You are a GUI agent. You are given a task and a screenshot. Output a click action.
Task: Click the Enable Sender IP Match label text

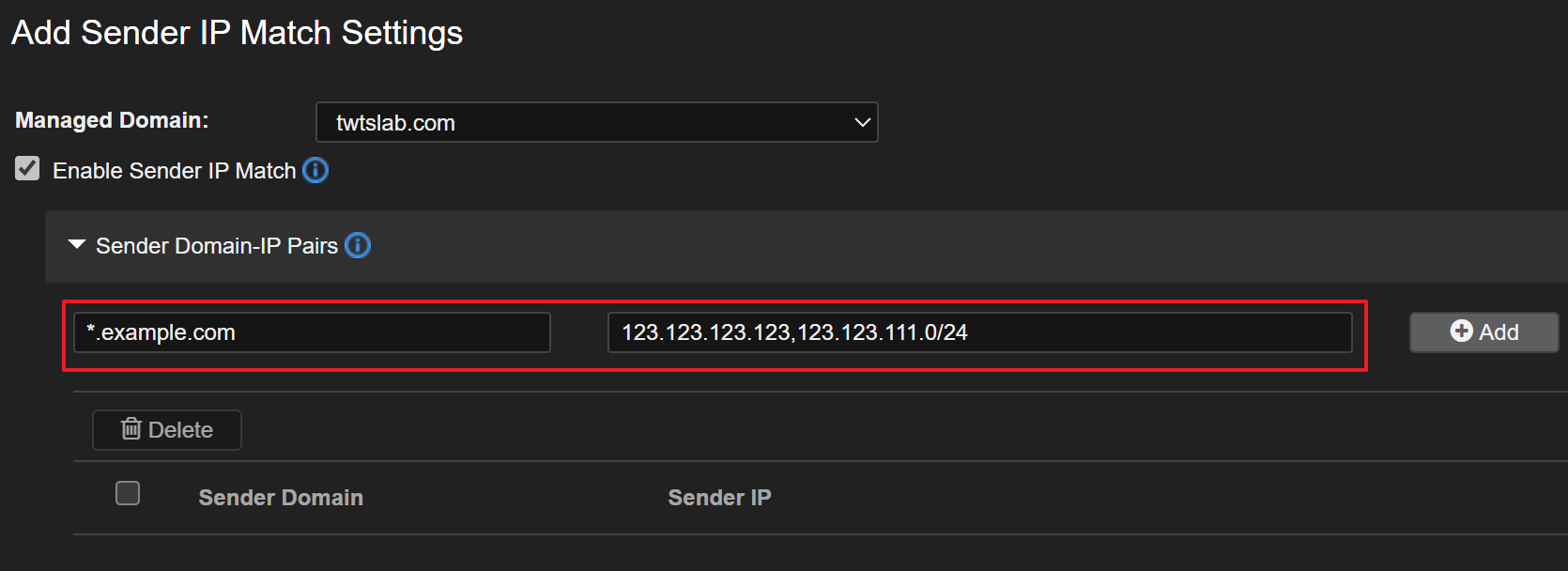point(175,171)
